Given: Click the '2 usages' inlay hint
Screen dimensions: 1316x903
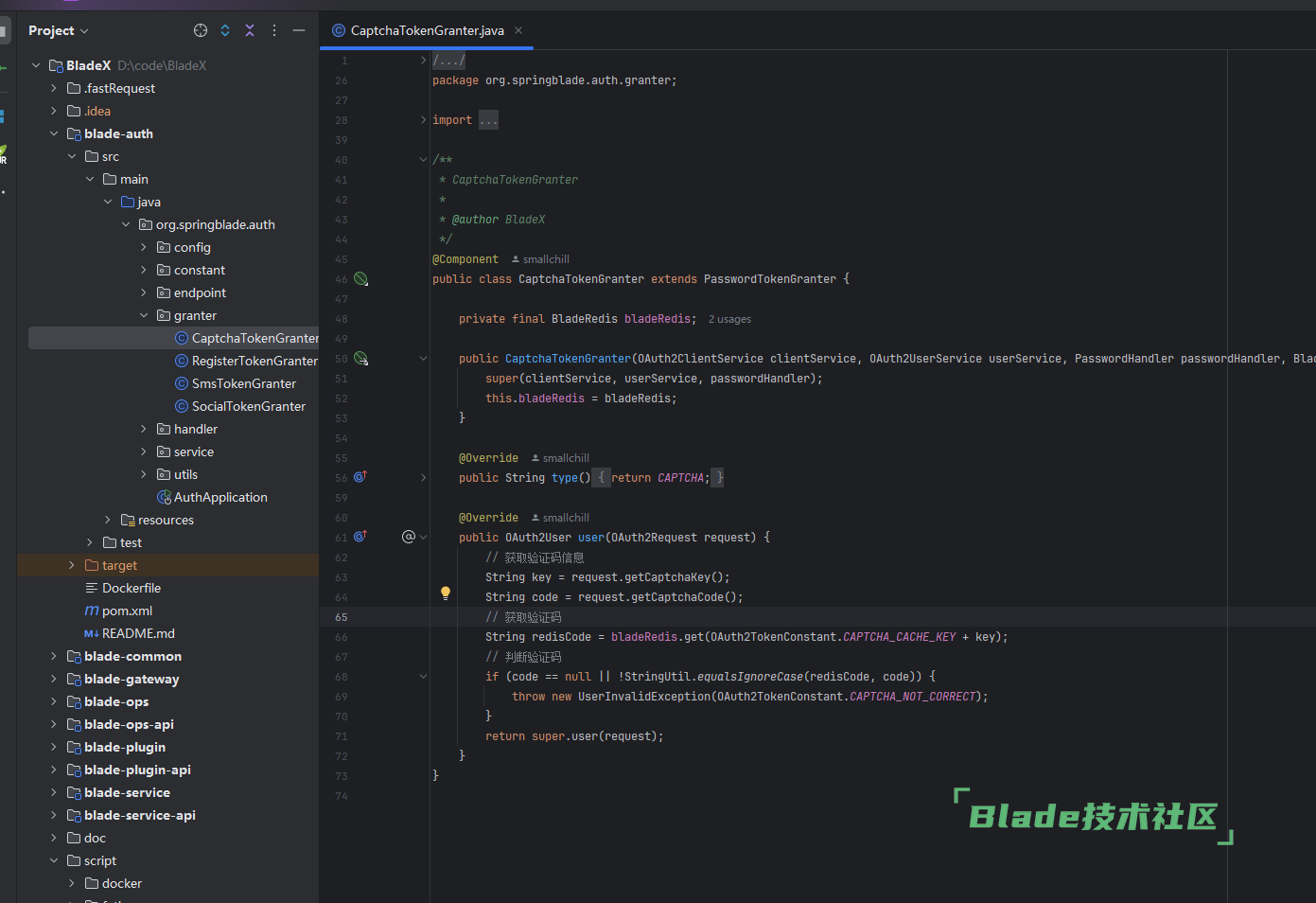Looking at the screenshot, I should pyautogui.click(x=729, y=319).
